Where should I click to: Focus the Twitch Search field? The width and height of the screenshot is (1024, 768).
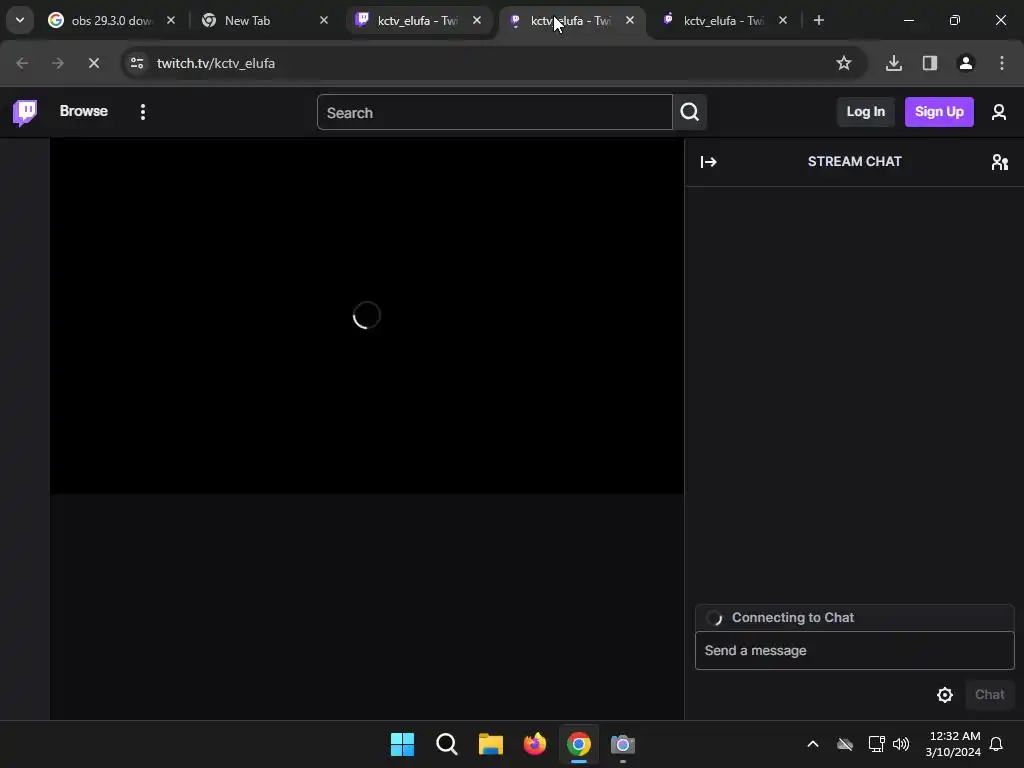[x=494, y=112]
